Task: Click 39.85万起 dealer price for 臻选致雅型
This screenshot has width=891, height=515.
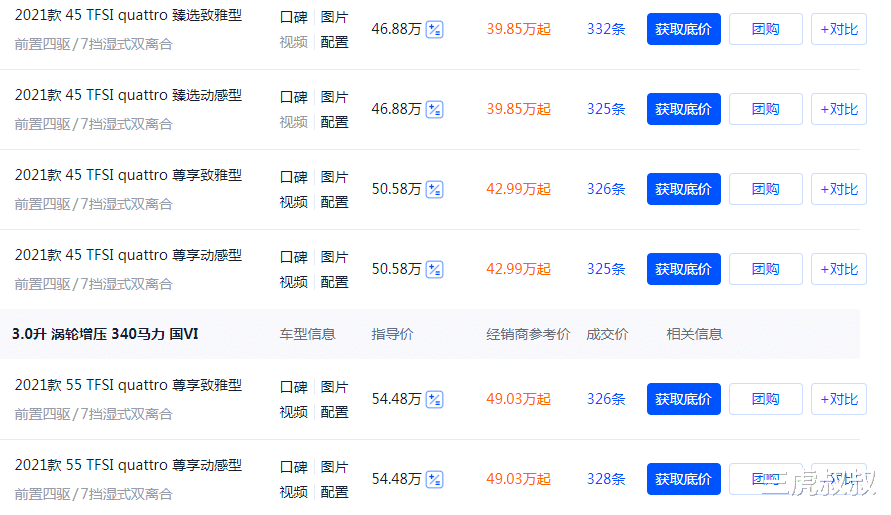Action: click(519, 29)
